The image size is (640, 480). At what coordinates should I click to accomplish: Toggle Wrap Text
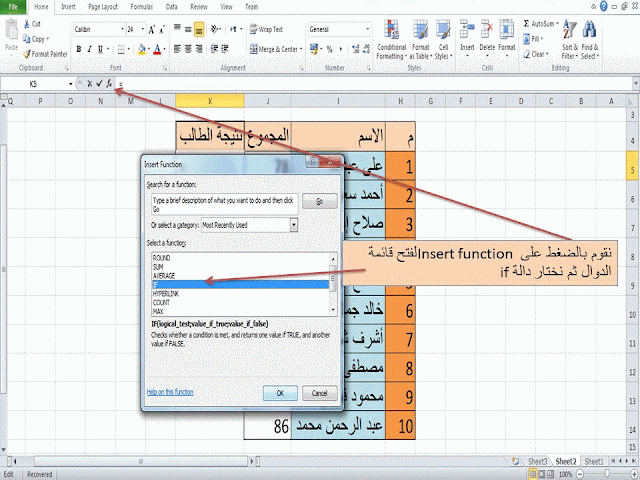[266, 29]
